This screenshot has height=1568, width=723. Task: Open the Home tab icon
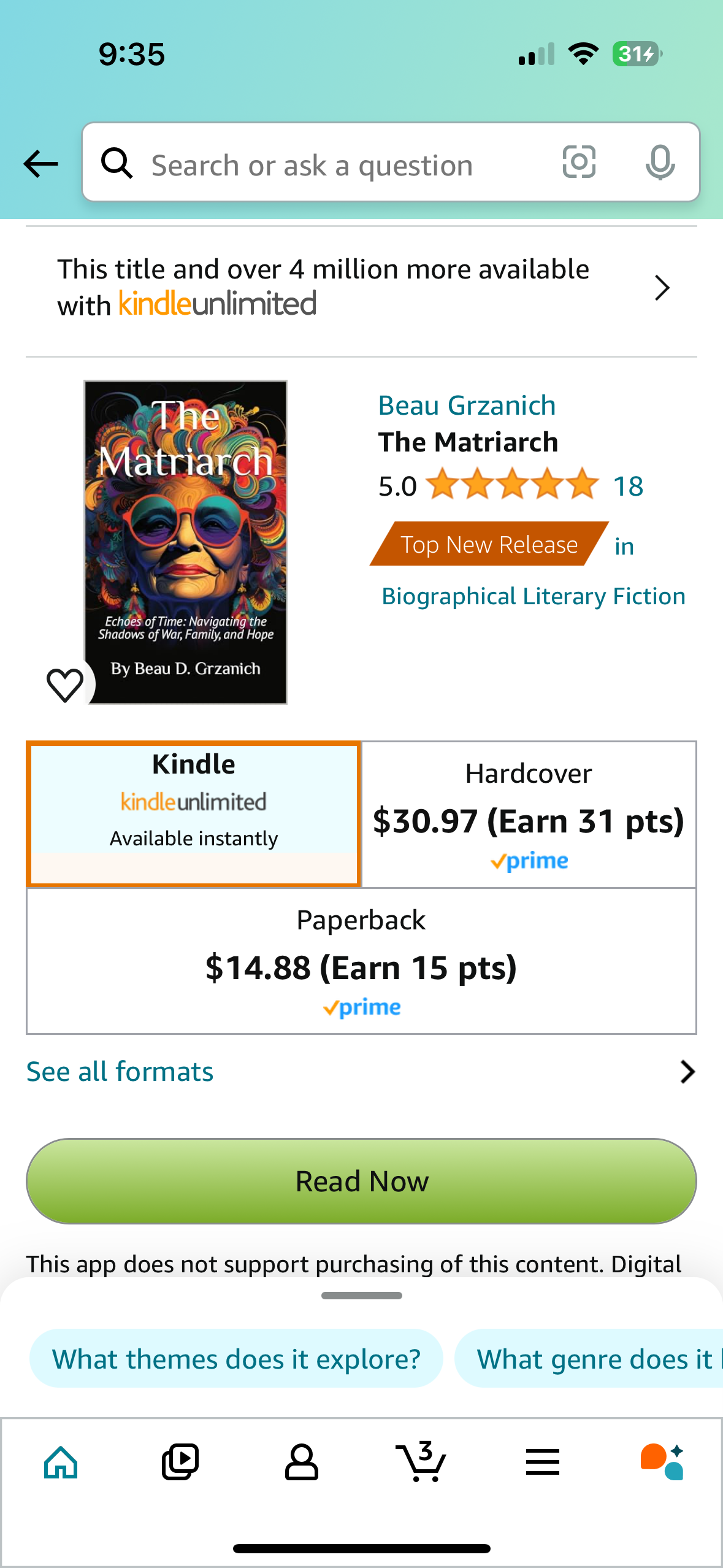tap(61, 1462)
